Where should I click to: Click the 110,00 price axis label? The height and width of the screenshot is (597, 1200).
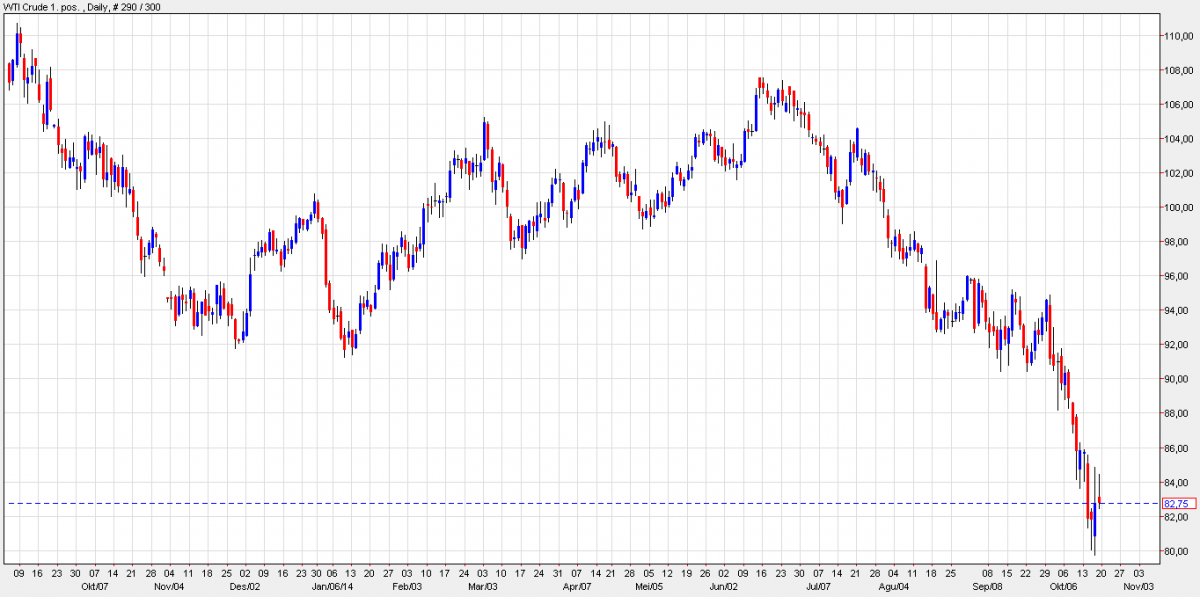1176,37
